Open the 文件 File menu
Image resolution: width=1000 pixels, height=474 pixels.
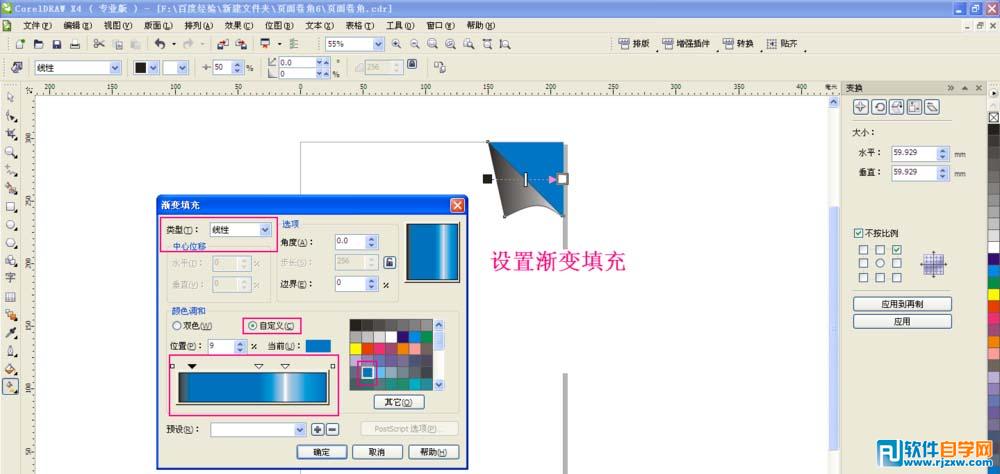[x=37, y=26]
